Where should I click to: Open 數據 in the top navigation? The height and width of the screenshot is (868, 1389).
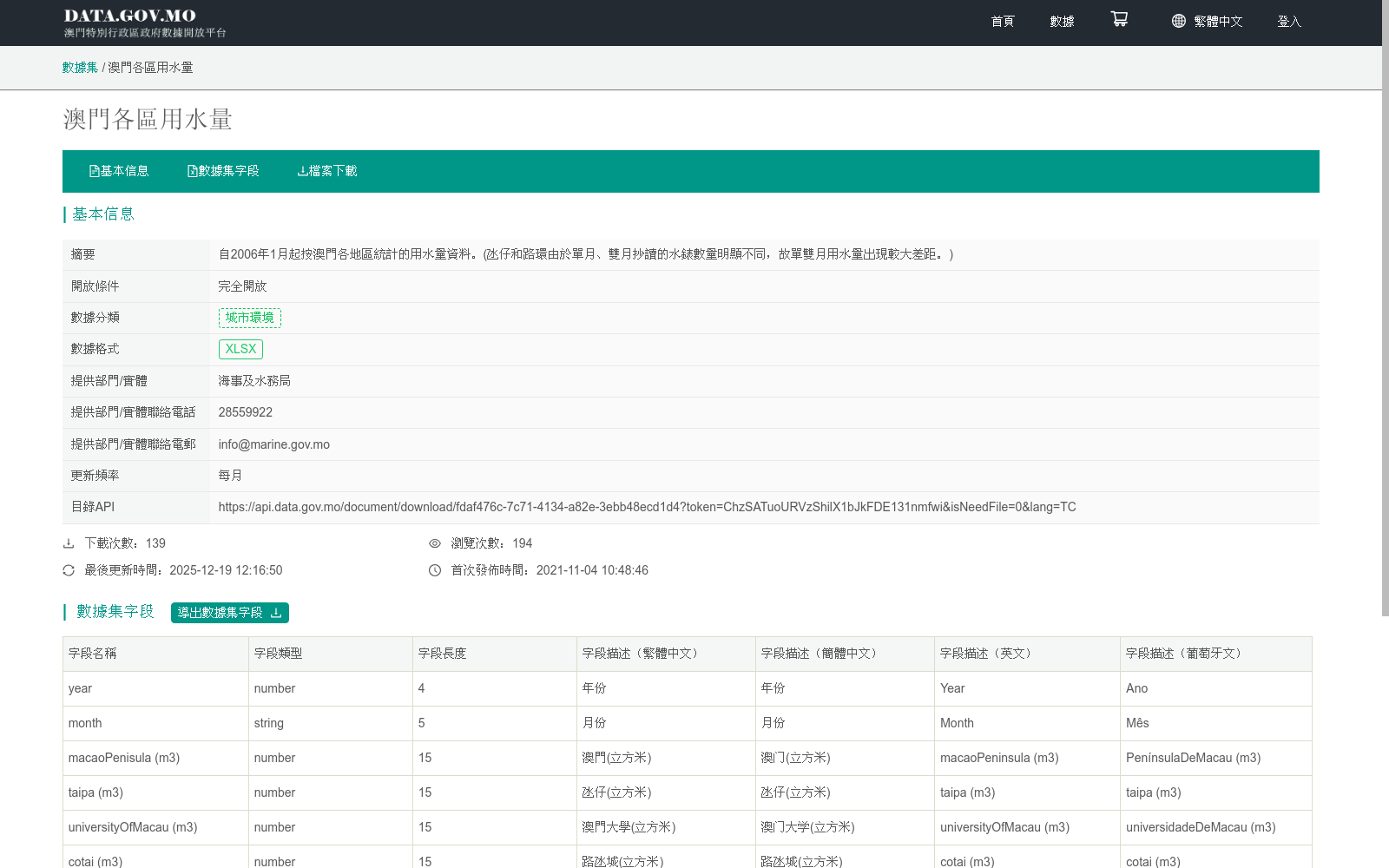pos(1062,21)
